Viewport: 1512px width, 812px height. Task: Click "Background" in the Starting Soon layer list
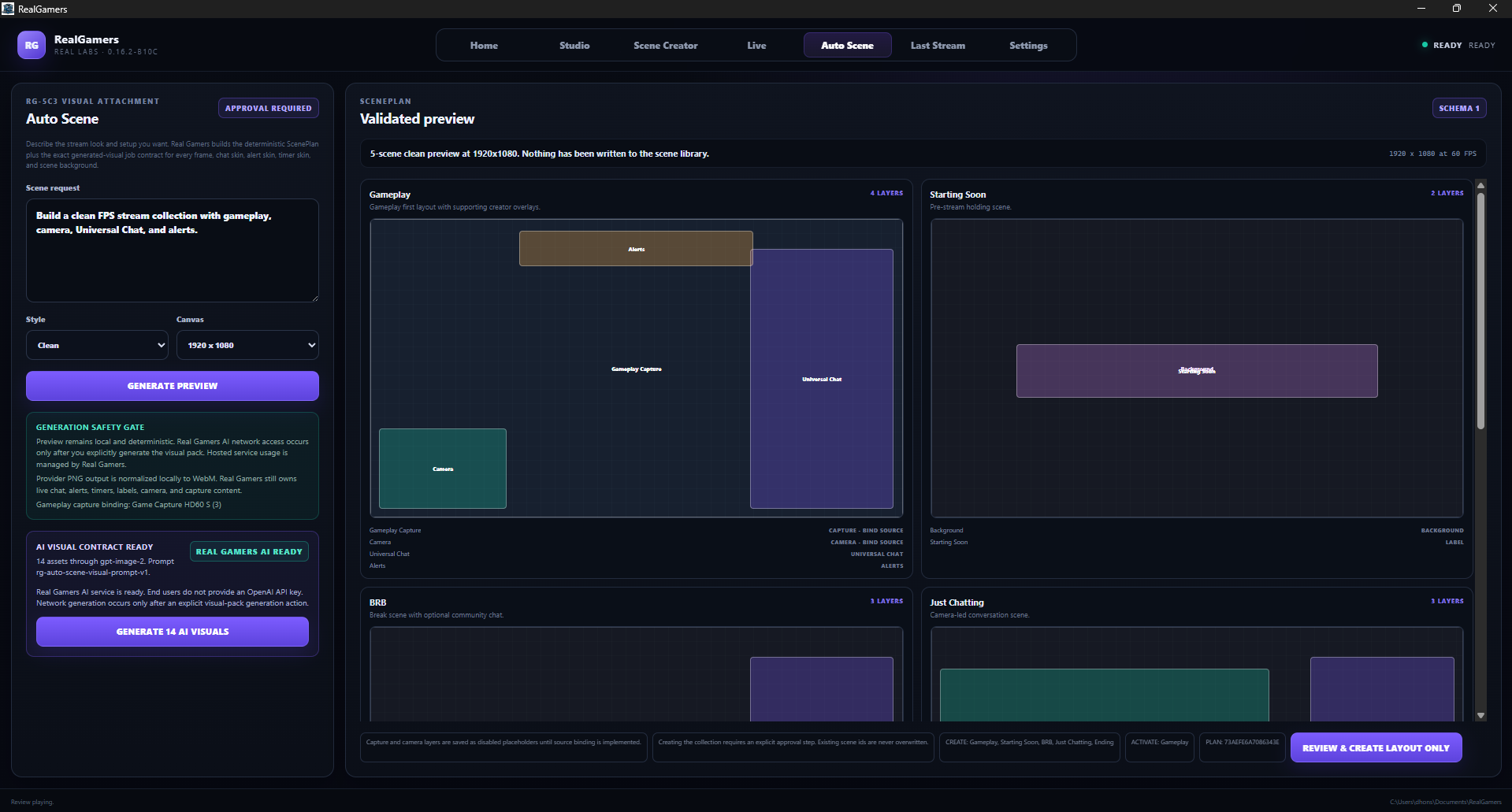click(947, 530)
